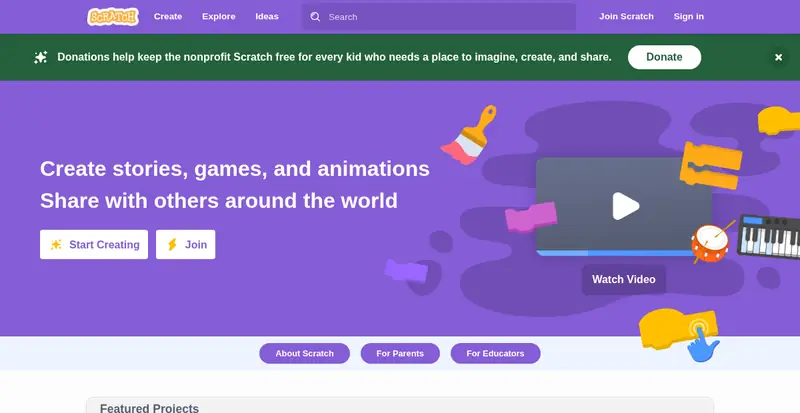The width and height of the screenshot is (800, 413).
Task: Click the sparkle icon in donation banner
Action: click(x=41, y=57)
